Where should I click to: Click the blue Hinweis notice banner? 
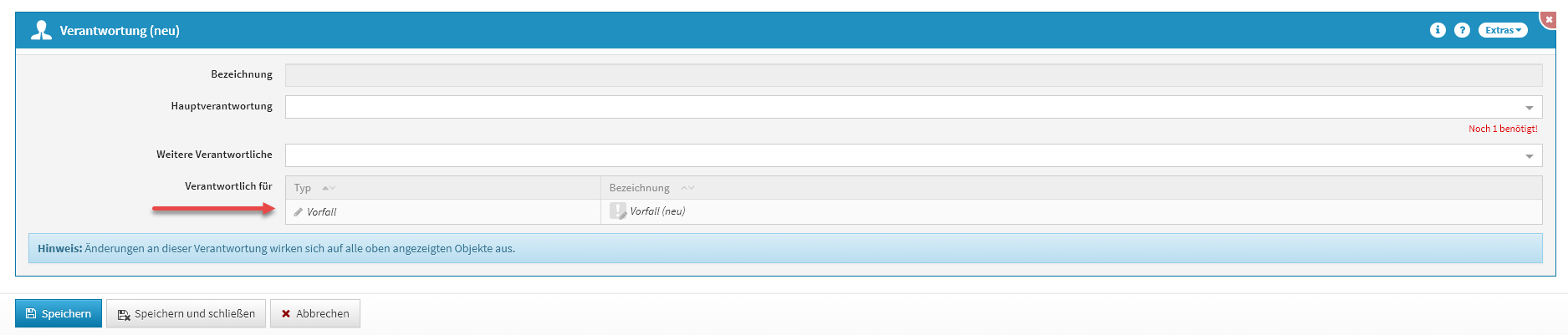(785, 248)
